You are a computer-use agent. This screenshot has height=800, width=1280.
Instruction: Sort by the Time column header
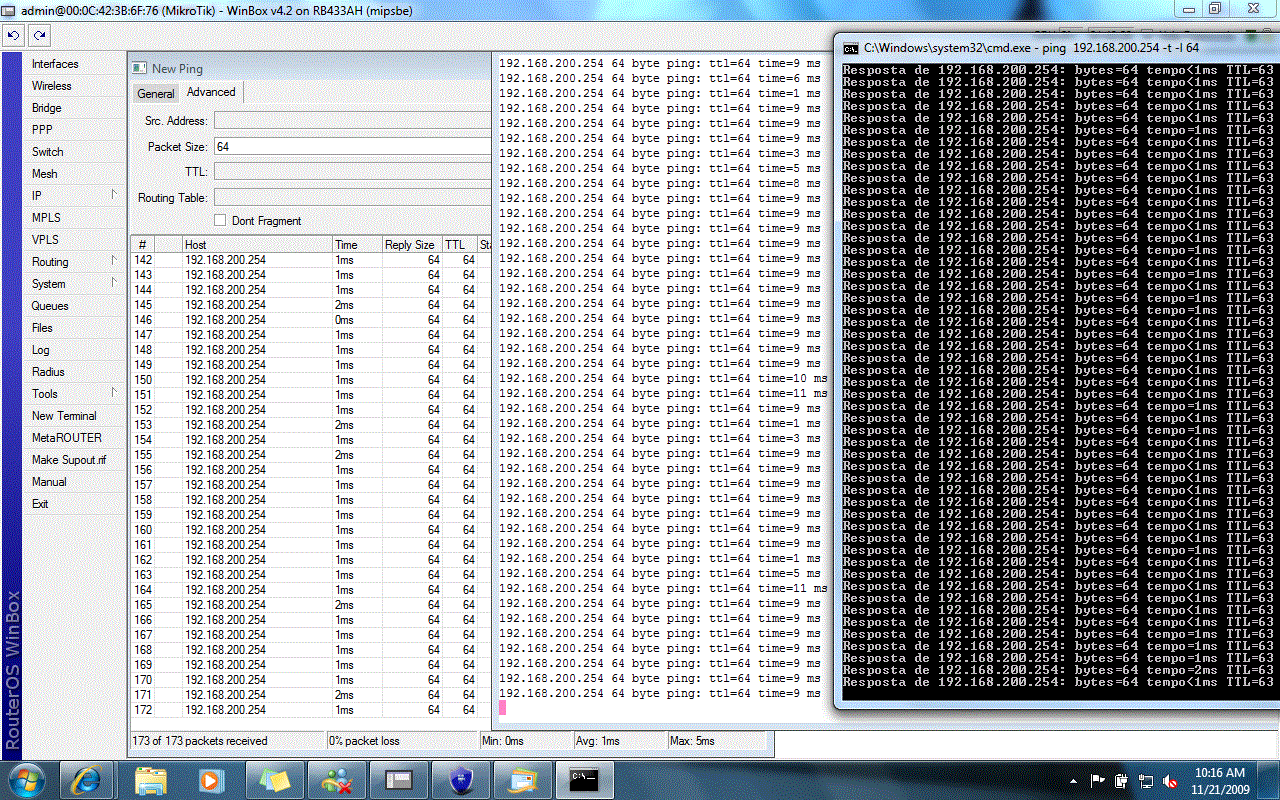point(358,245)
